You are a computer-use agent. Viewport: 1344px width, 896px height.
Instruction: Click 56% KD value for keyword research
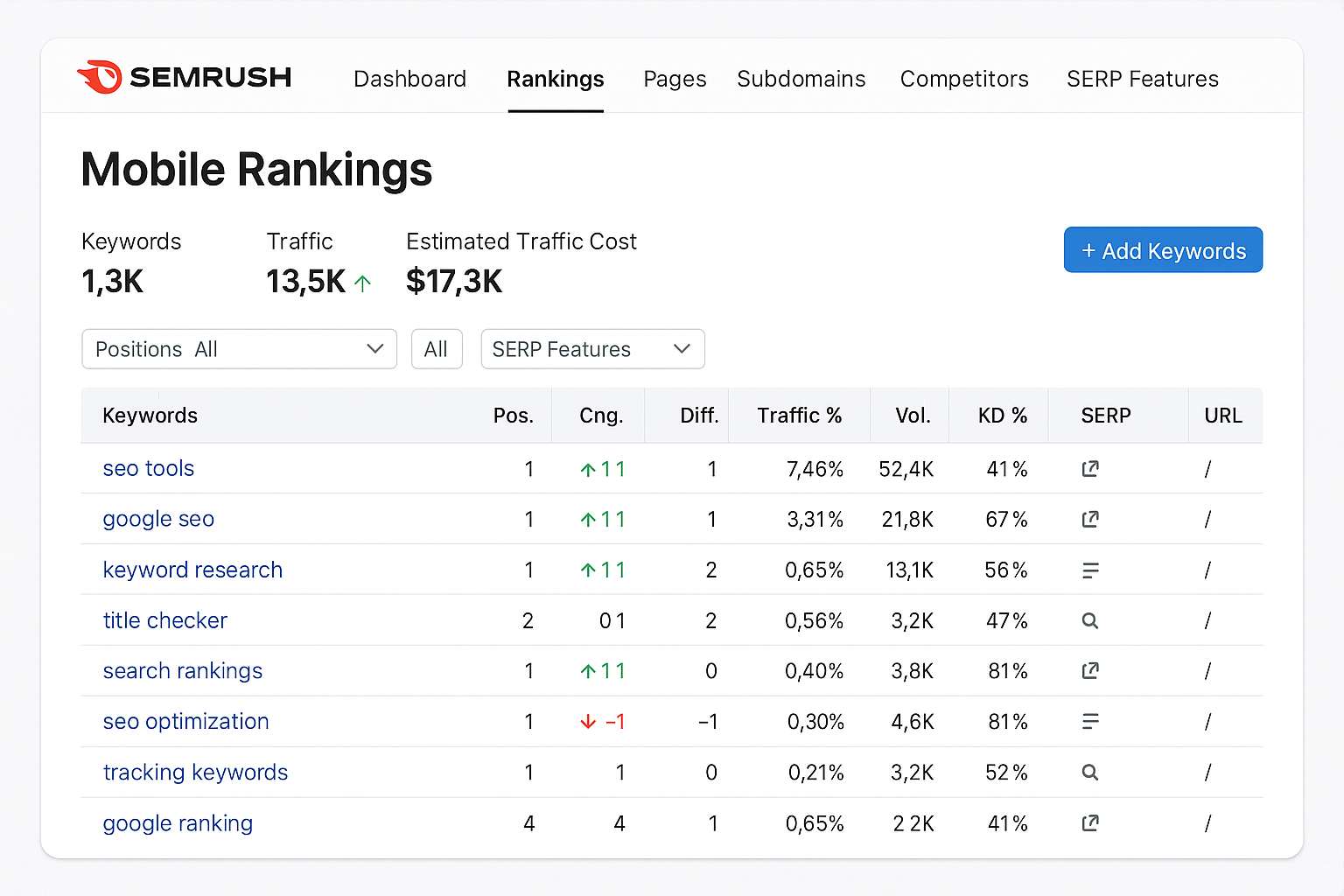point(1006,570)
